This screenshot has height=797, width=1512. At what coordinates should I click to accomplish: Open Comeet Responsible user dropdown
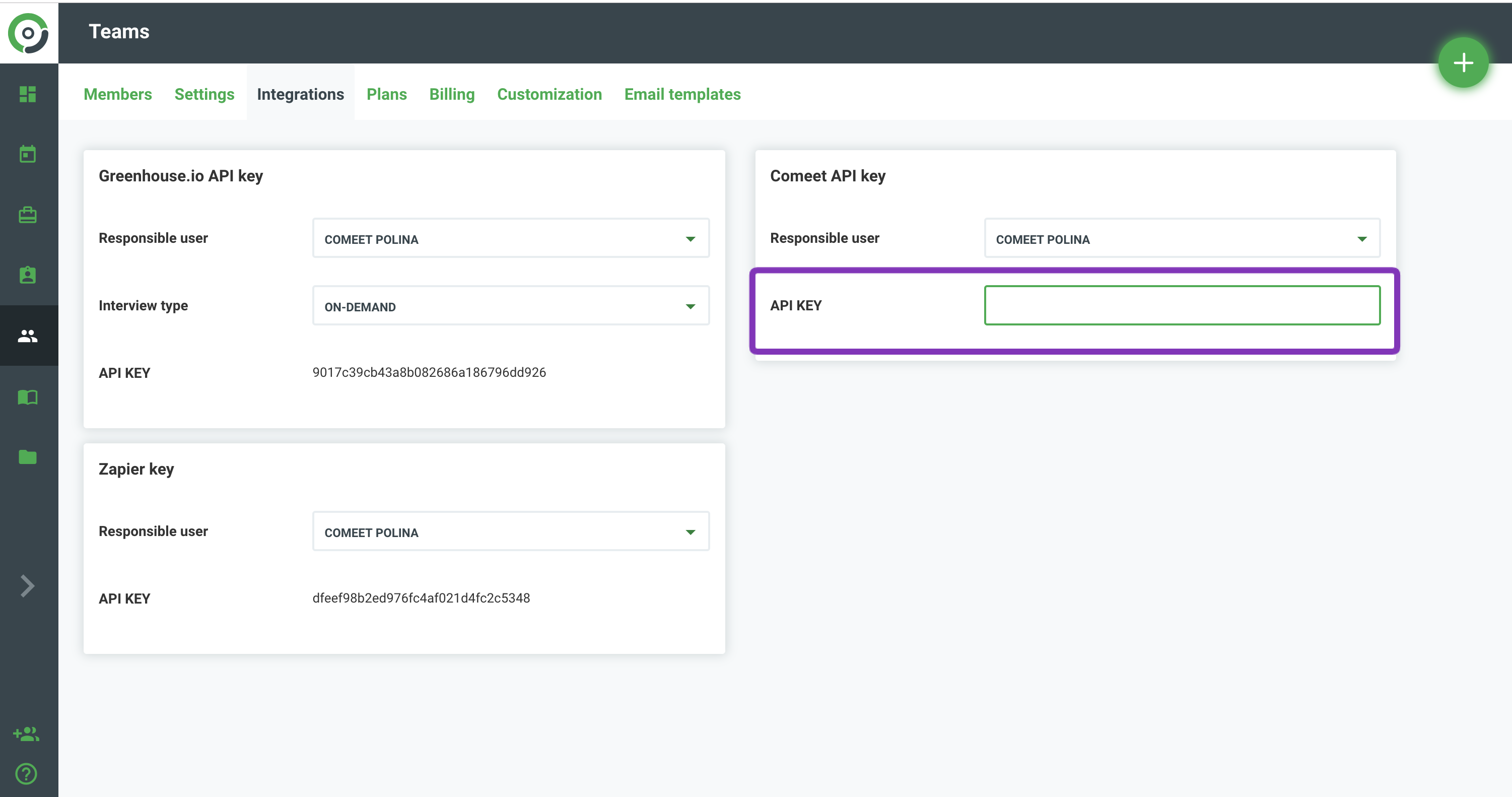coord(1182,238)
